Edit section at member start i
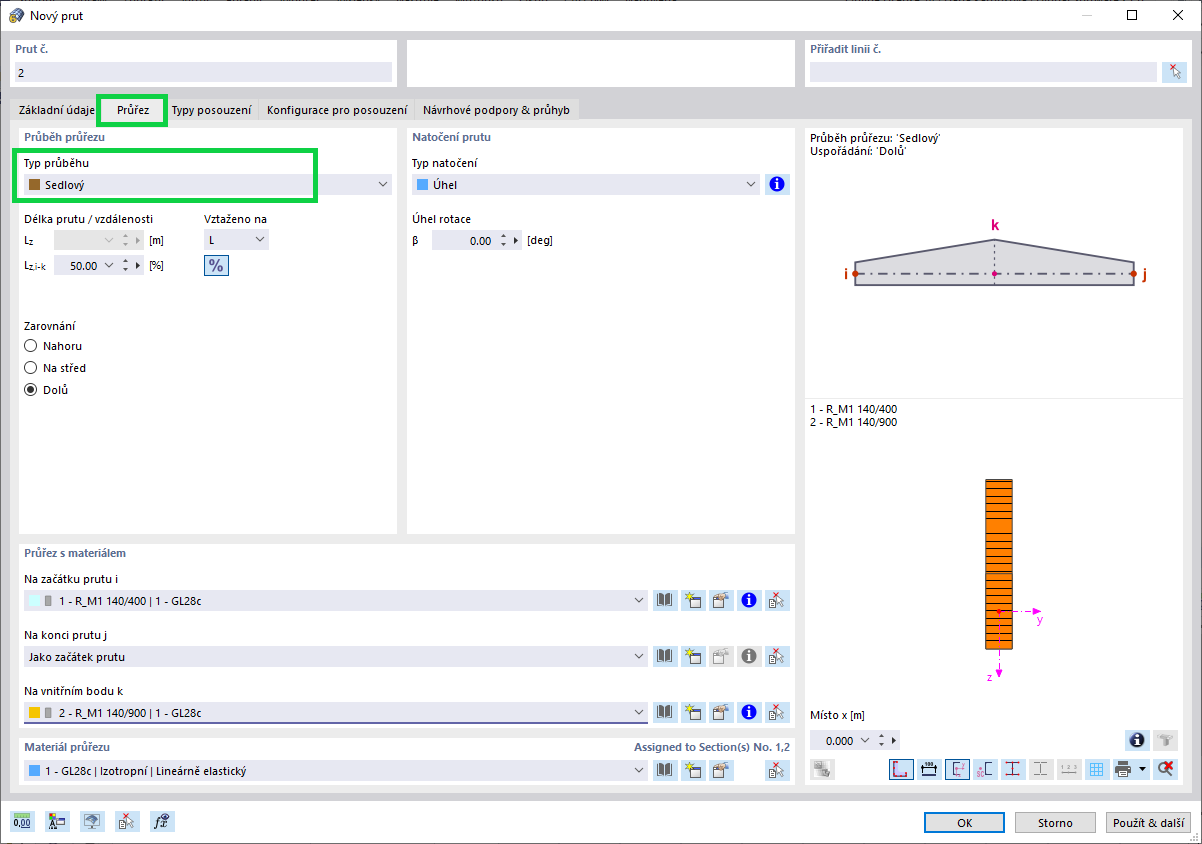The height and width of the screenshot is (844, 1202). [x=720, y=601]
